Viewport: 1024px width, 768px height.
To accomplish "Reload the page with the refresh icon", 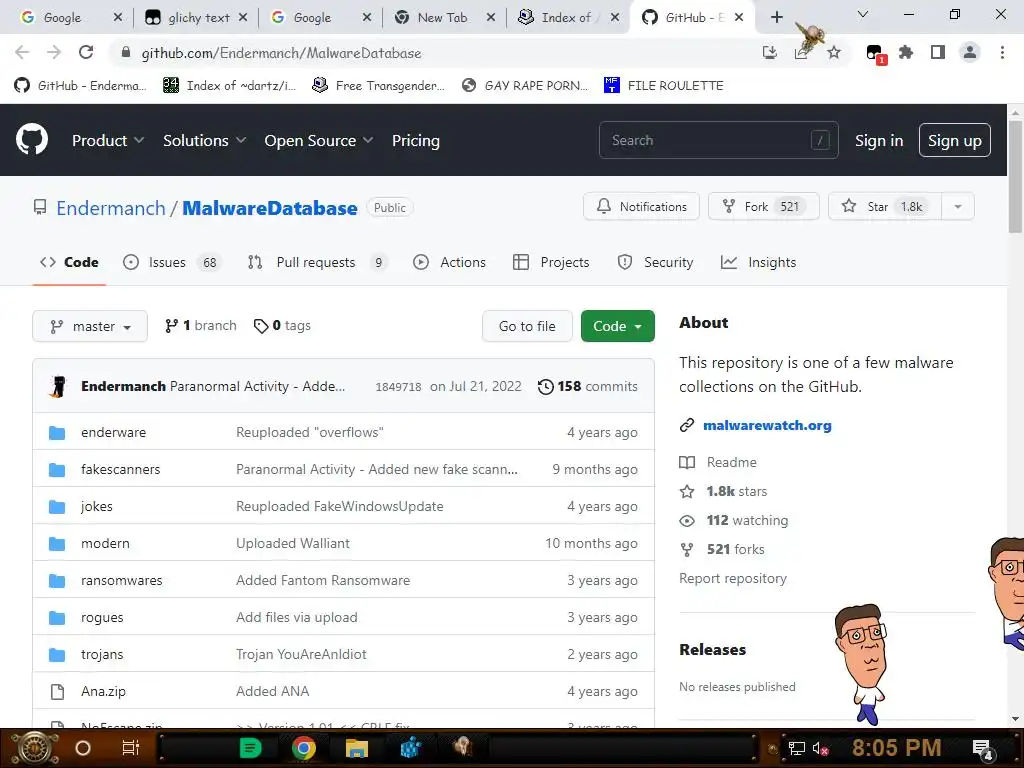I will (x=86, y=53).
